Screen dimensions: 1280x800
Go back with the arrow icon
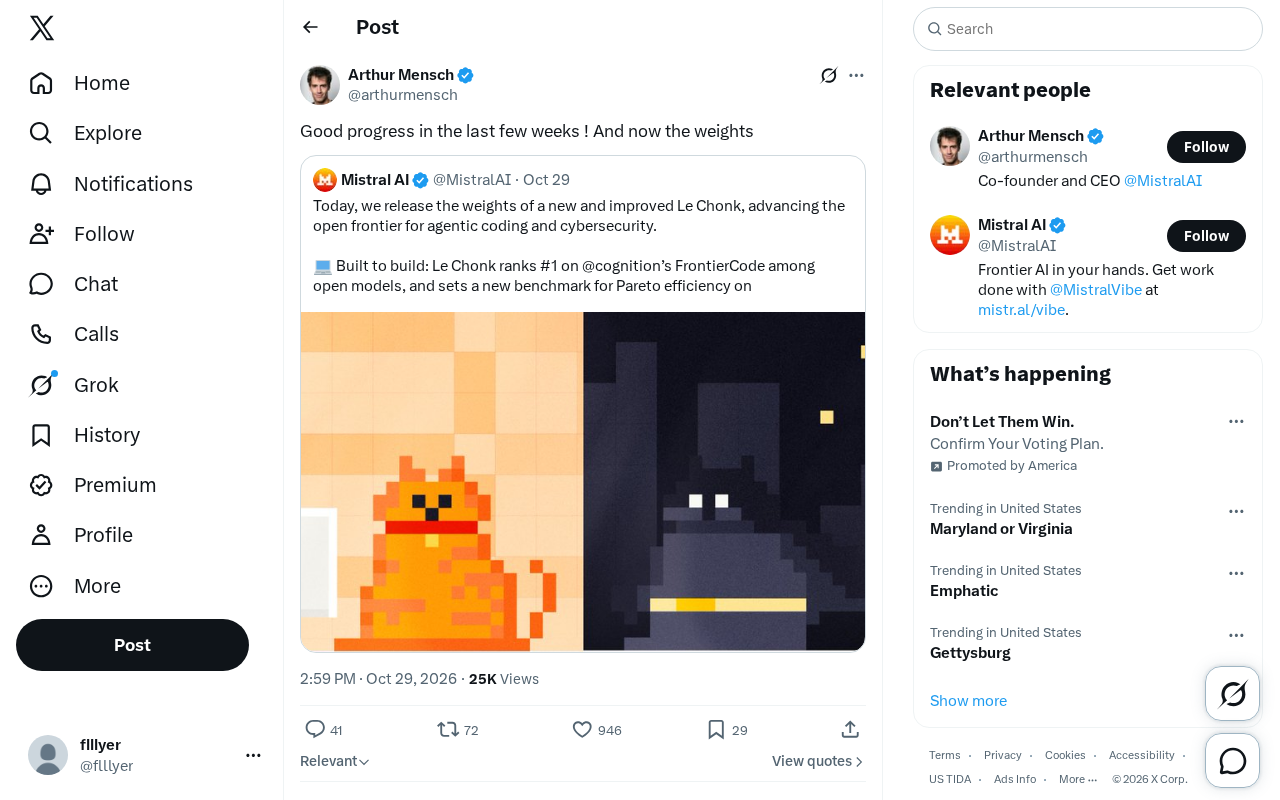pyautogui.click(x=311, y=27)
